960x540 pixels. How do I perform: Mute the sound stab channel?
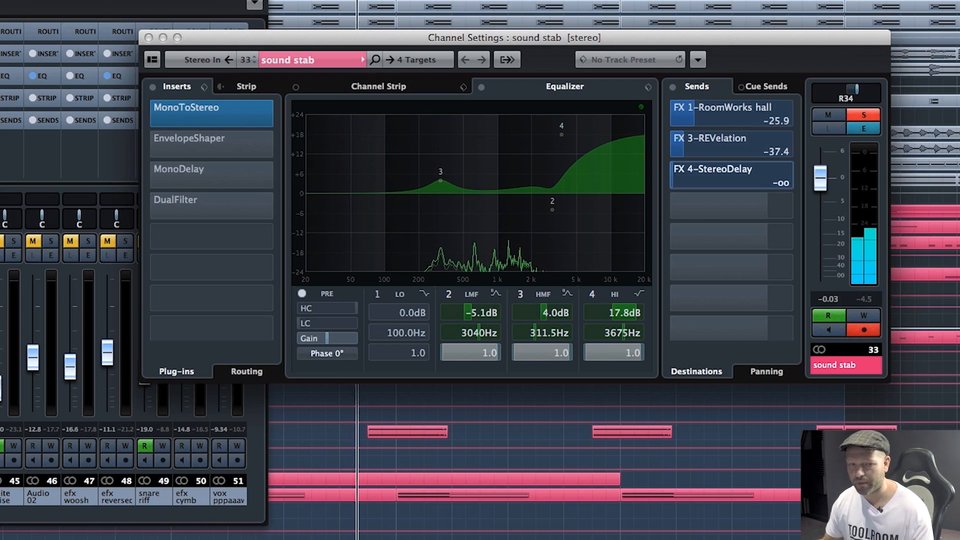click(828, 114)
